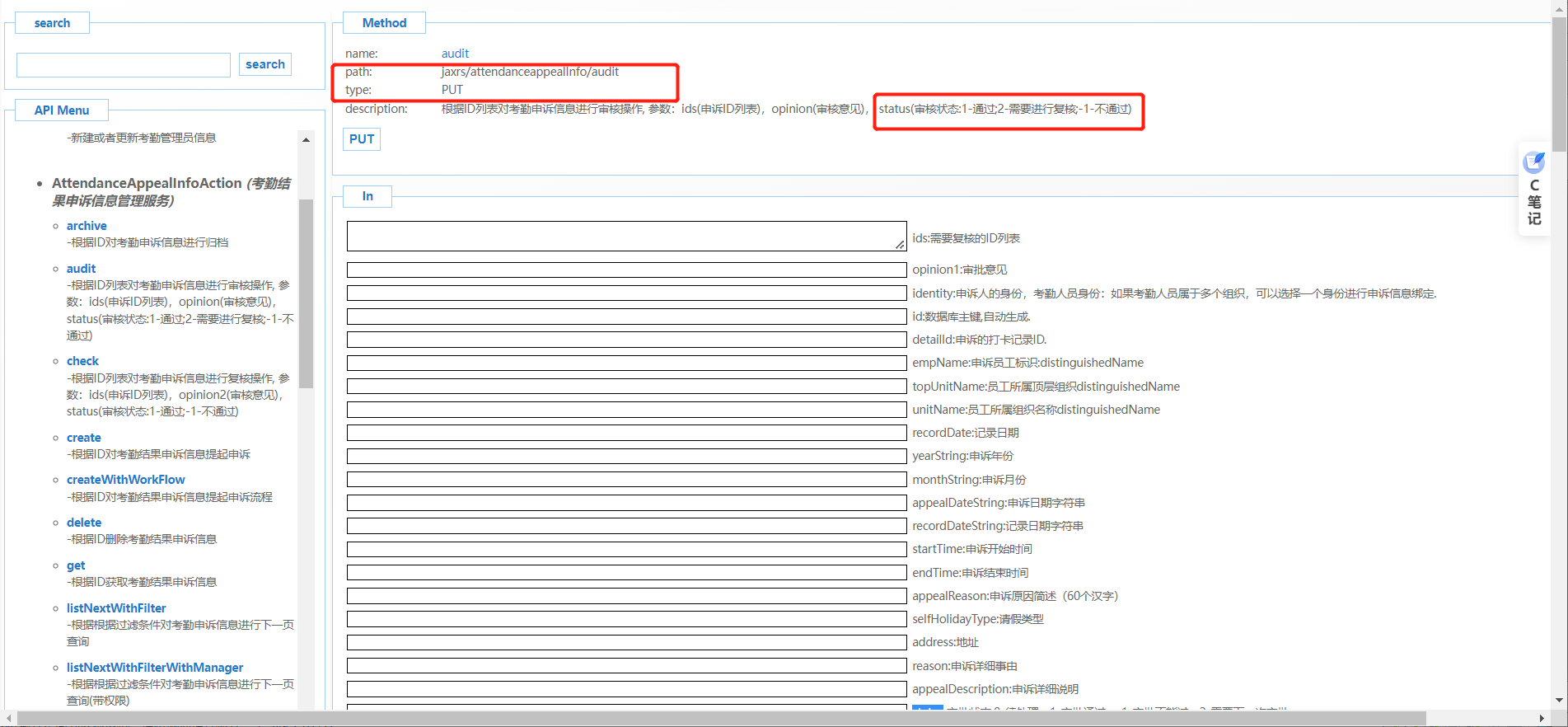Send the PUT request button
This screenshot has height=727, width=1568.
coord(362,139)
